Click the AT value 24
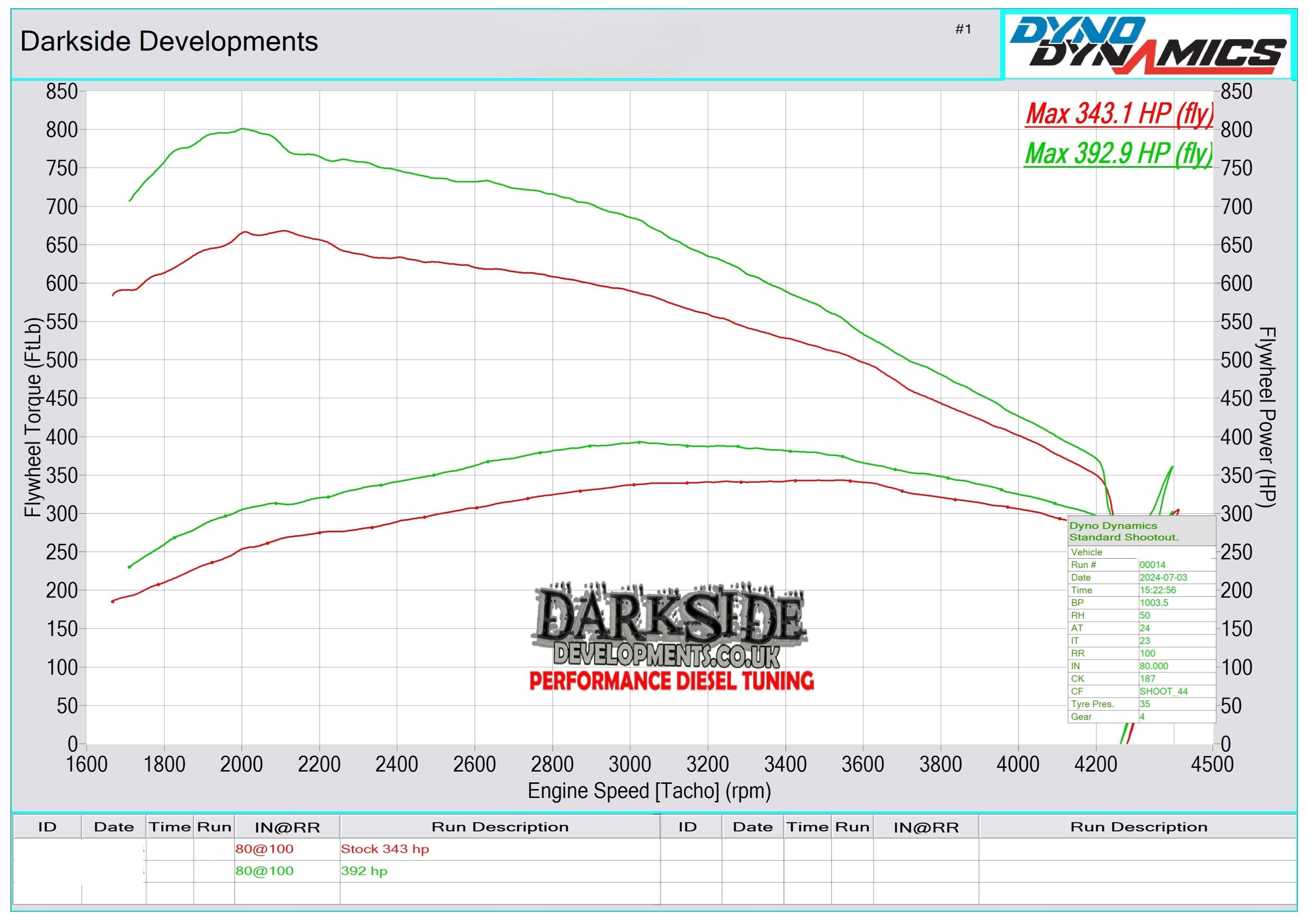This screenshot has width=1308, height=924. point(1145,628)
